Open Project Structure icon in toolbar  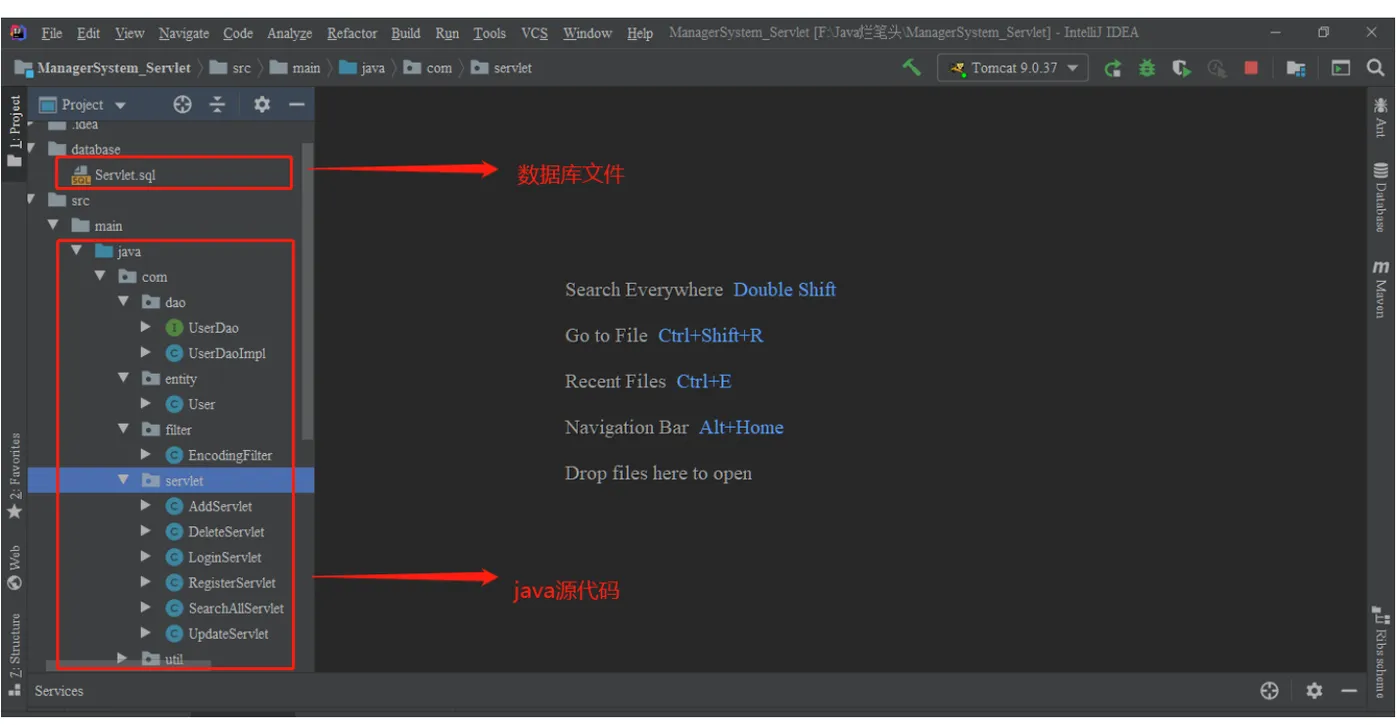point(1297,68)
